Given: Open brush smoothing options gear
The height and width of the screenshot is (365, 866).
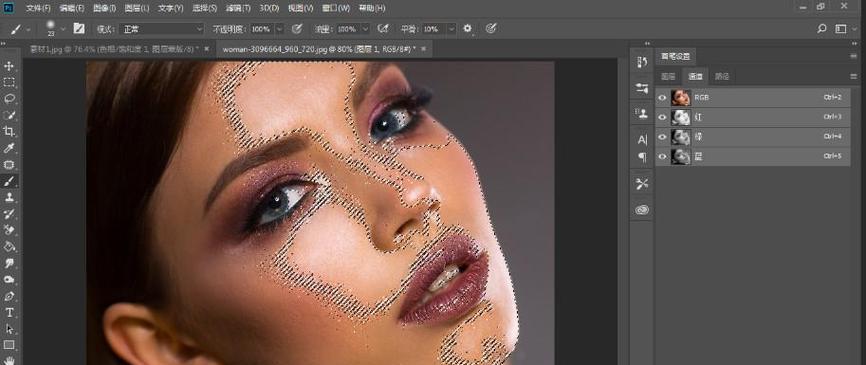Looking at the screenshot, I should point(467,29).
